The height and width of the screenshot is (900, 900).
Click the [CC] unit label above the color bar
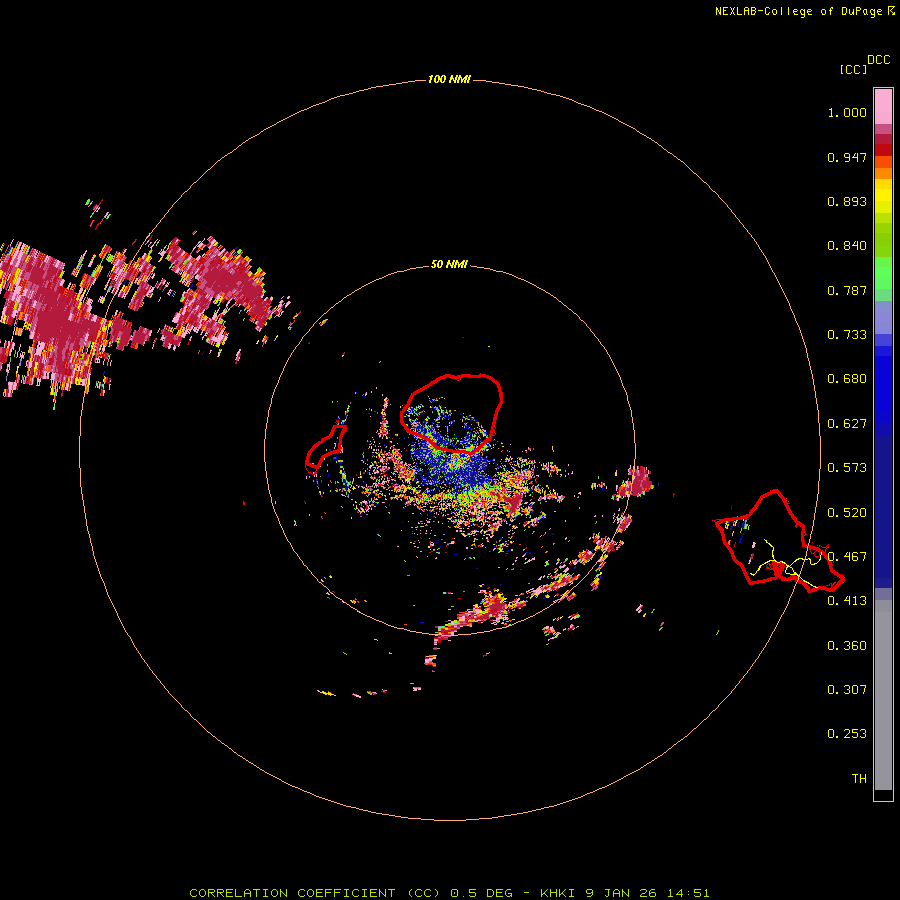[x=853, y=69]
